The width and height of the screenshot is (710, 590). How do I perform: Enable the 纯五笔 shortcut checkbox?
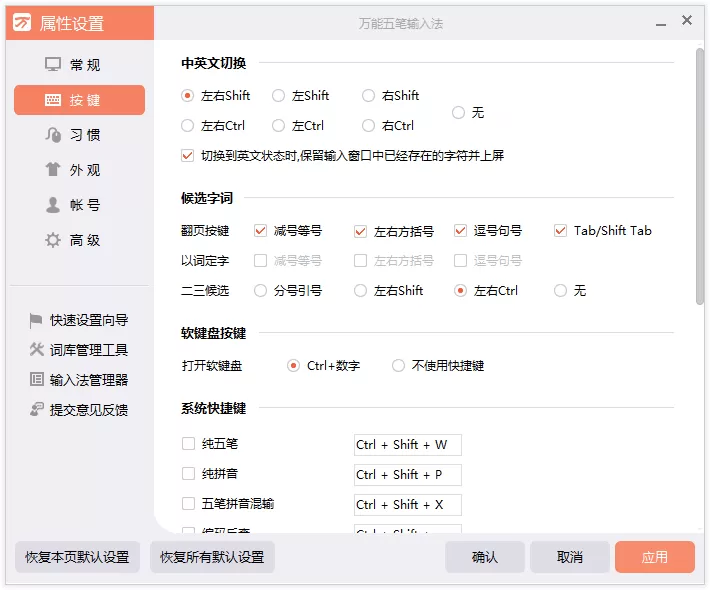(188, 443)
